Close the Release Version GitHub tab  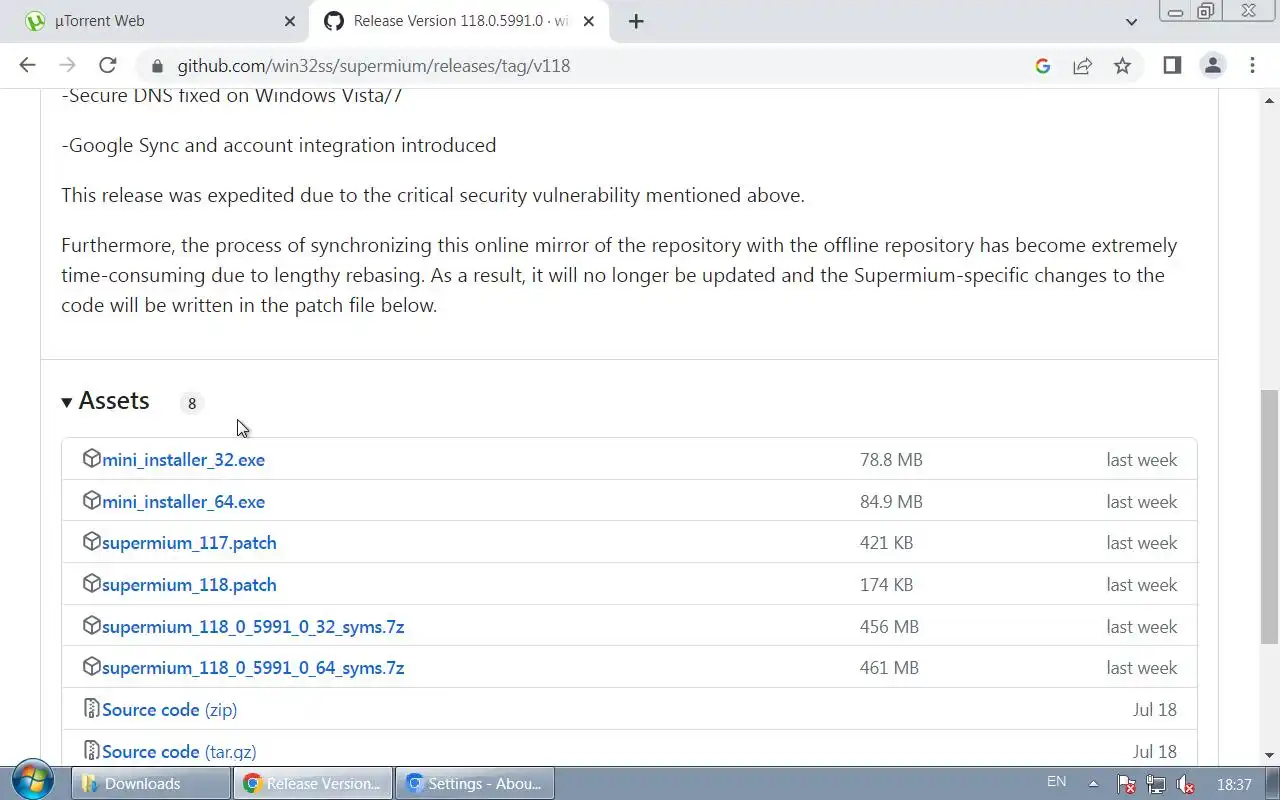[x=588, y=21]
